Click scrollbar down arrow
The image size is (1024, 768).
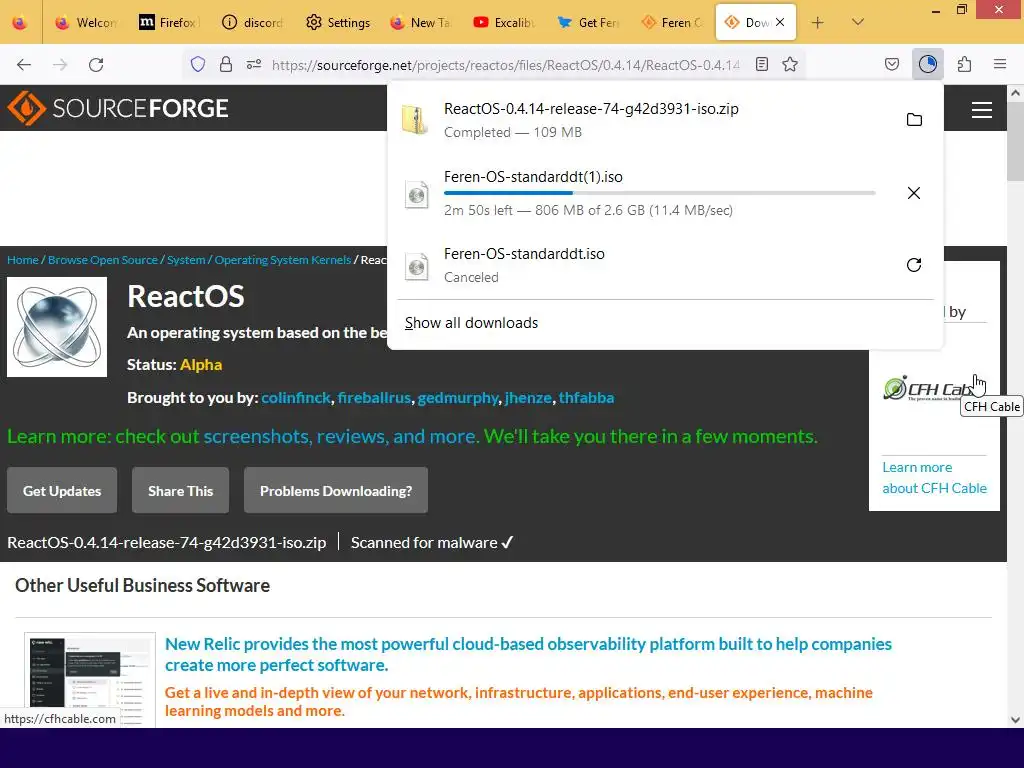(1016, 720)
